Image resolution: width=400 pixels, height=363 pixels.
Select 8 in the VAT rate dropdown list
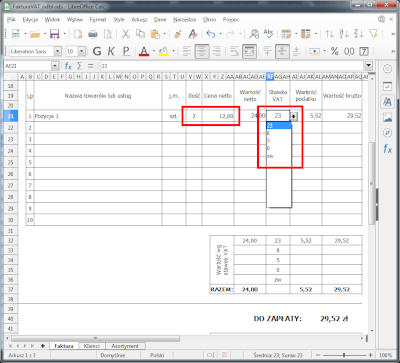coord(279,133)
